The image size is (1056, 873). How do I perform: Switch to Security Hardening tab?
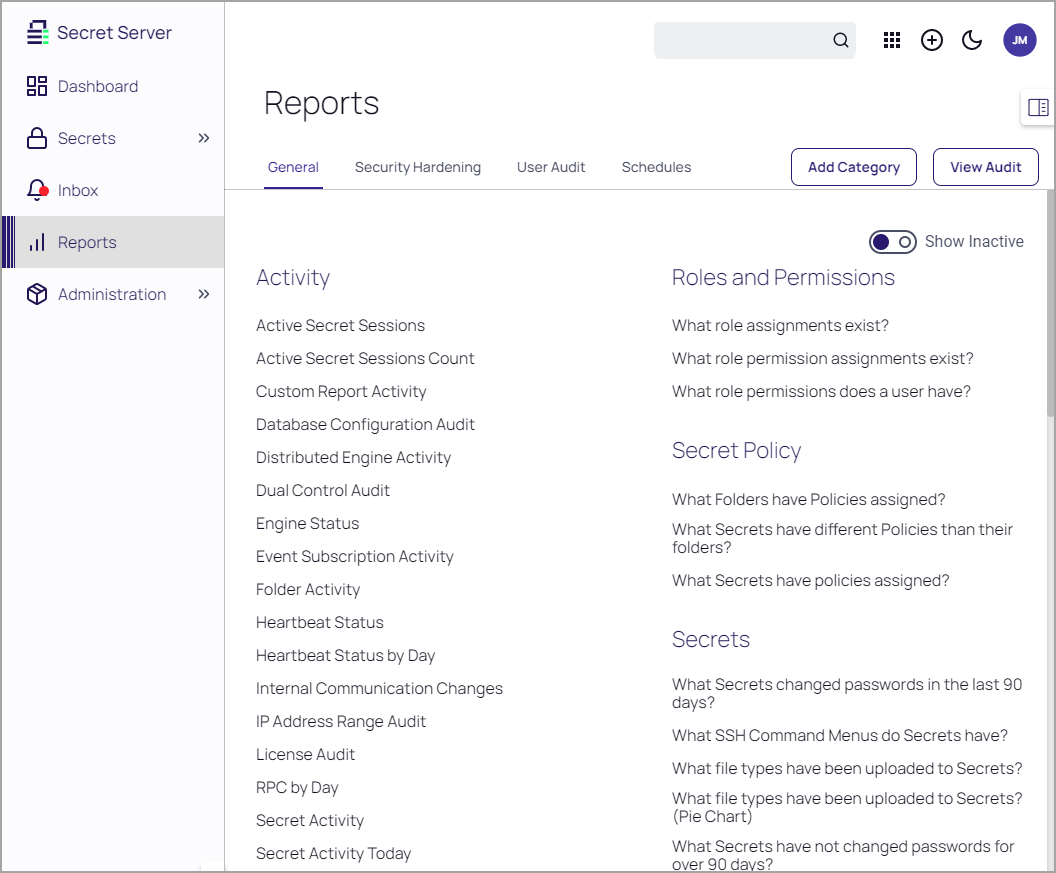pyautogui.click(x=417, y=167)
